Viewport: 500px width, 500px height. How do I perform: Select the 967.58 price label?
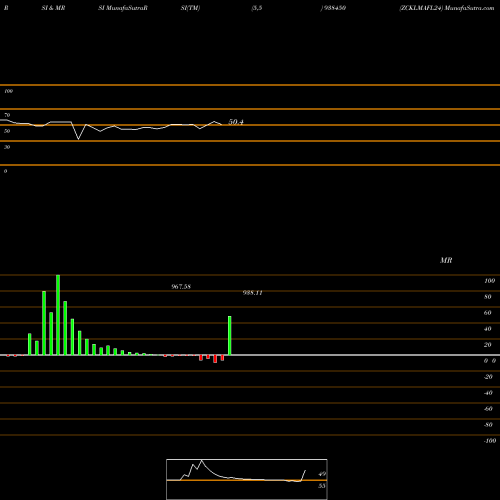181,287
